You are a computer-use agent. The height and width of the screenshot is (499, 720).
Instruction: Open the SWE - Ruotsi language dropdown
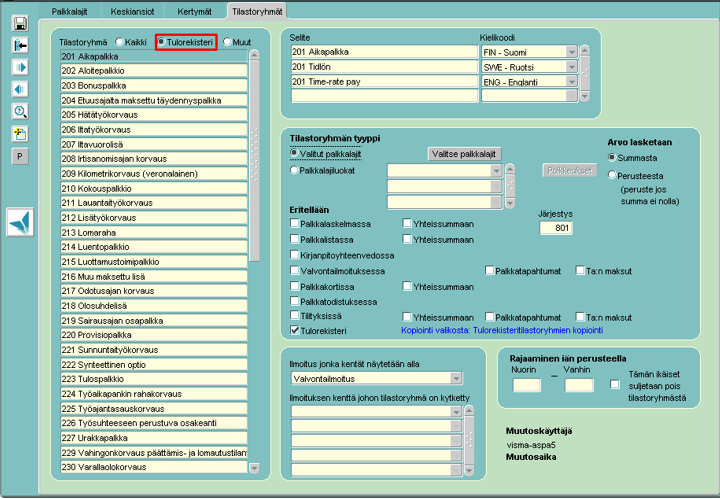click(571, 67)
